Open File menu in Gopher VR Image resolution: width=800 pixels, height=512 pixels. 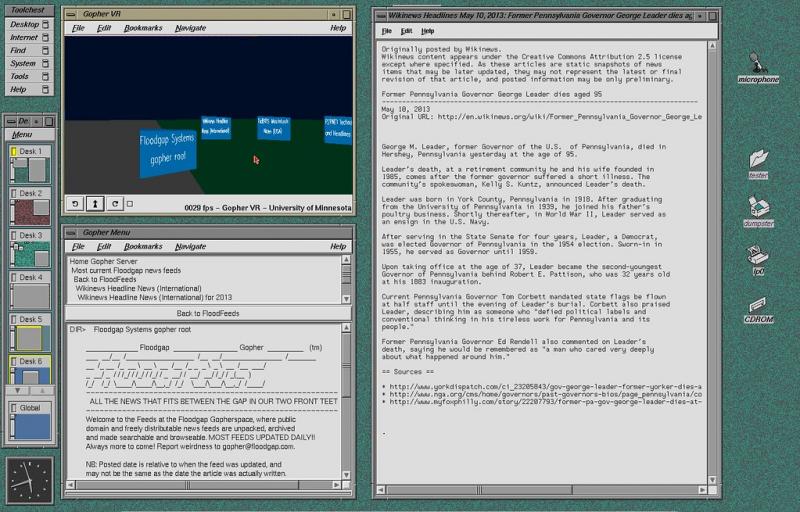(78, 28)
